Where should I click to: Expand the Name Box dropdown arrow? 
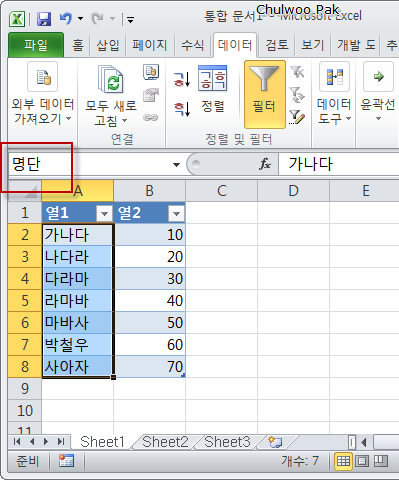pos(176,164)
